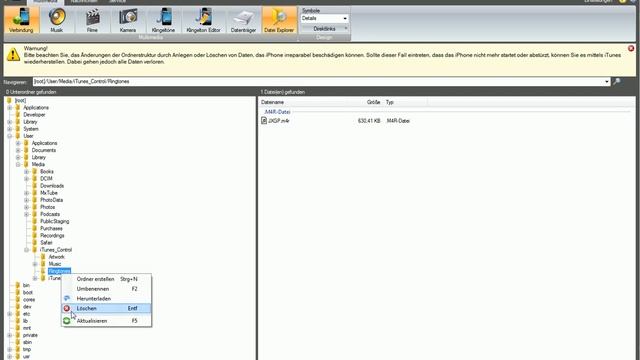Choose Herunterladen from context menu
The image size is (640, 360).
107,299
